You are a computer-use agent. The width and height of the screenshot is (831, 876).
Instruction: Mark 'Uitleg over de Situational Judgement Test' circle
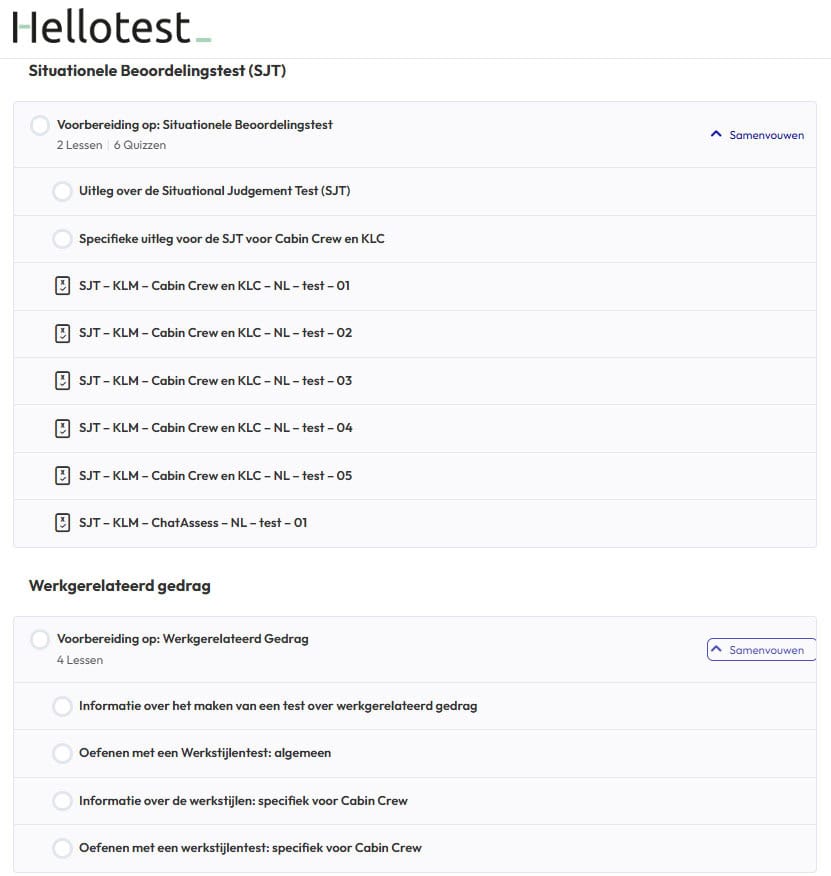(62, 191)
